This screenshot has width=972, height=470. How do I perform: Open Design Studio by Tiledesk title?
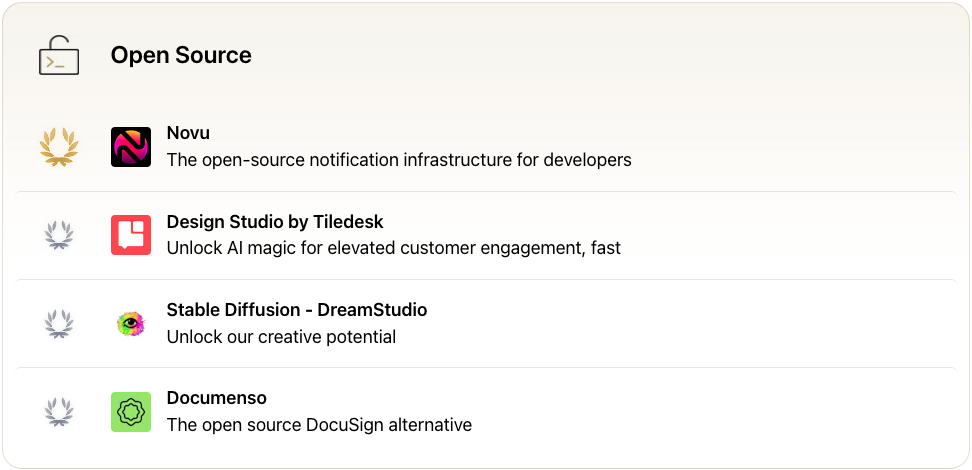275,221
